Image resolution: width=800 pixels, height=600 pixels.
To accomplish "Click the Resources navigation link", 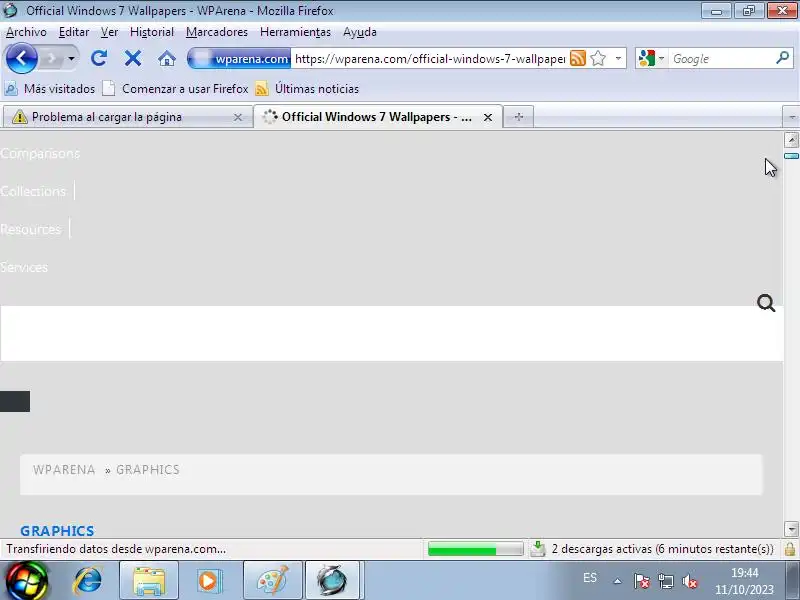I will point(31,230).
